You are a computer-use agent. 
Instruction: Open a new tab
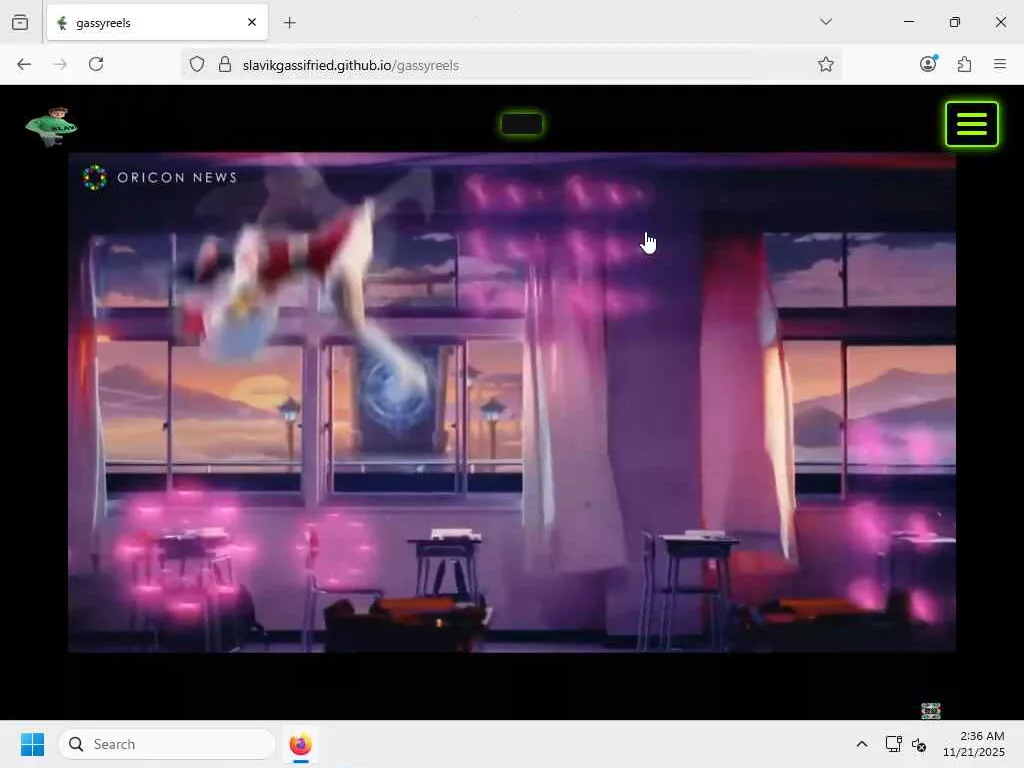pyautogui.click(x=290, y=23)
